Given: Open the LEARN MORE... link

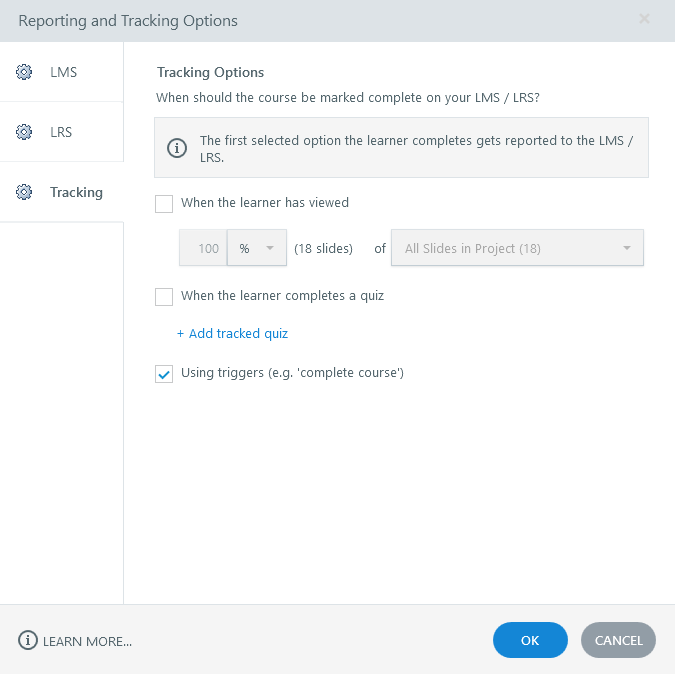Looking at the screenshot, I should pos(87,641).
